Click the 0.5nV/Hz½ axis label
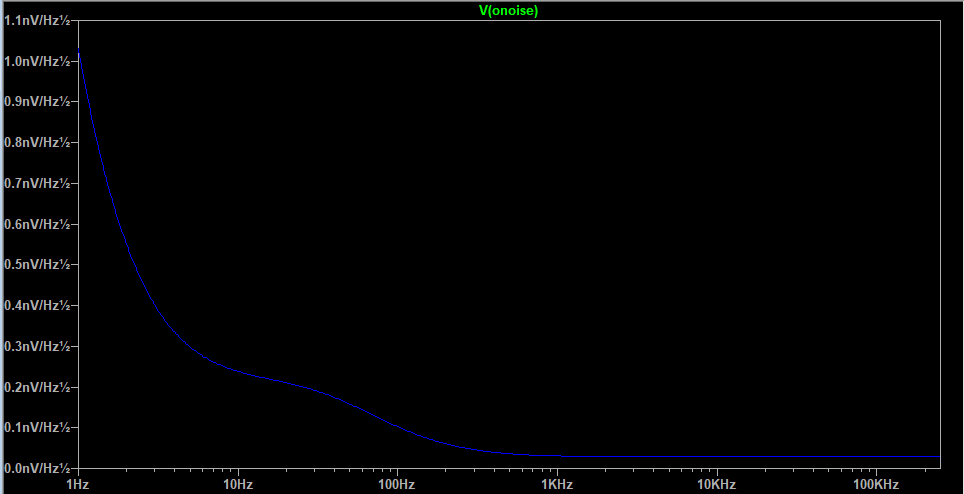The width and height of the screenshot is (964, 494). tap(37, 264)
